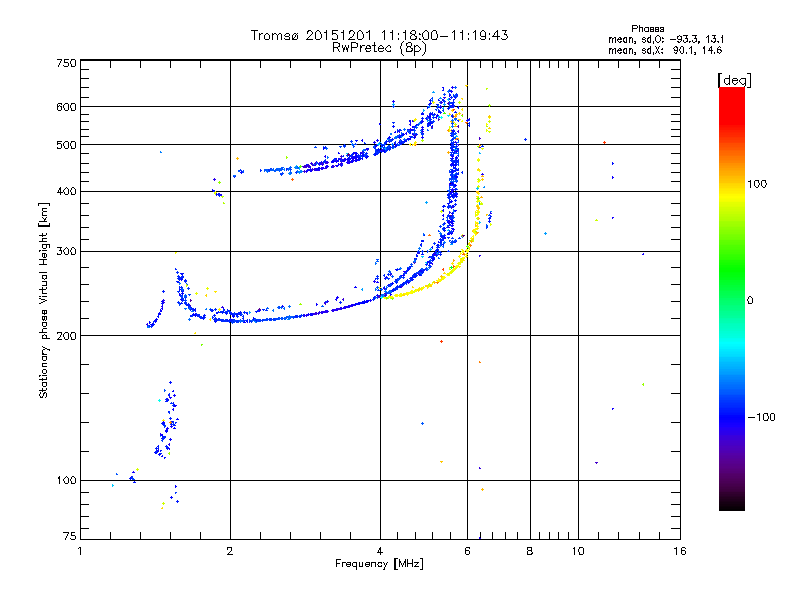Click the x-axis tick label '10'
The width and height of the screenshot is (800, 600).
pos(578,551)
